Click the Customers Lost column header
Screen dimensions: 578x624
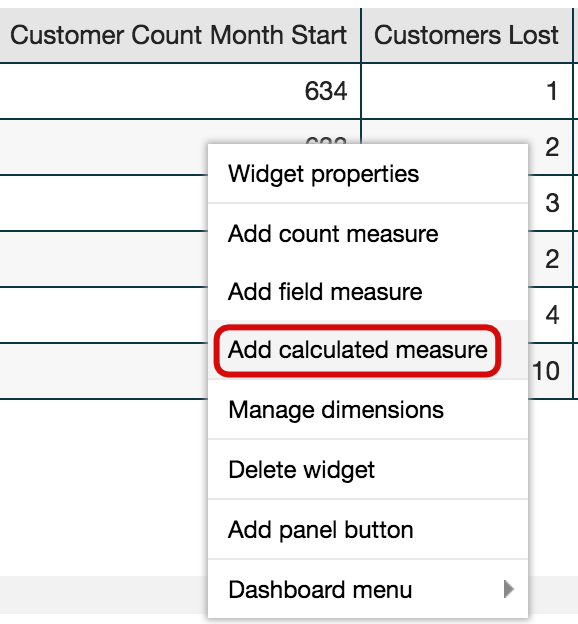tap(467, 35)
